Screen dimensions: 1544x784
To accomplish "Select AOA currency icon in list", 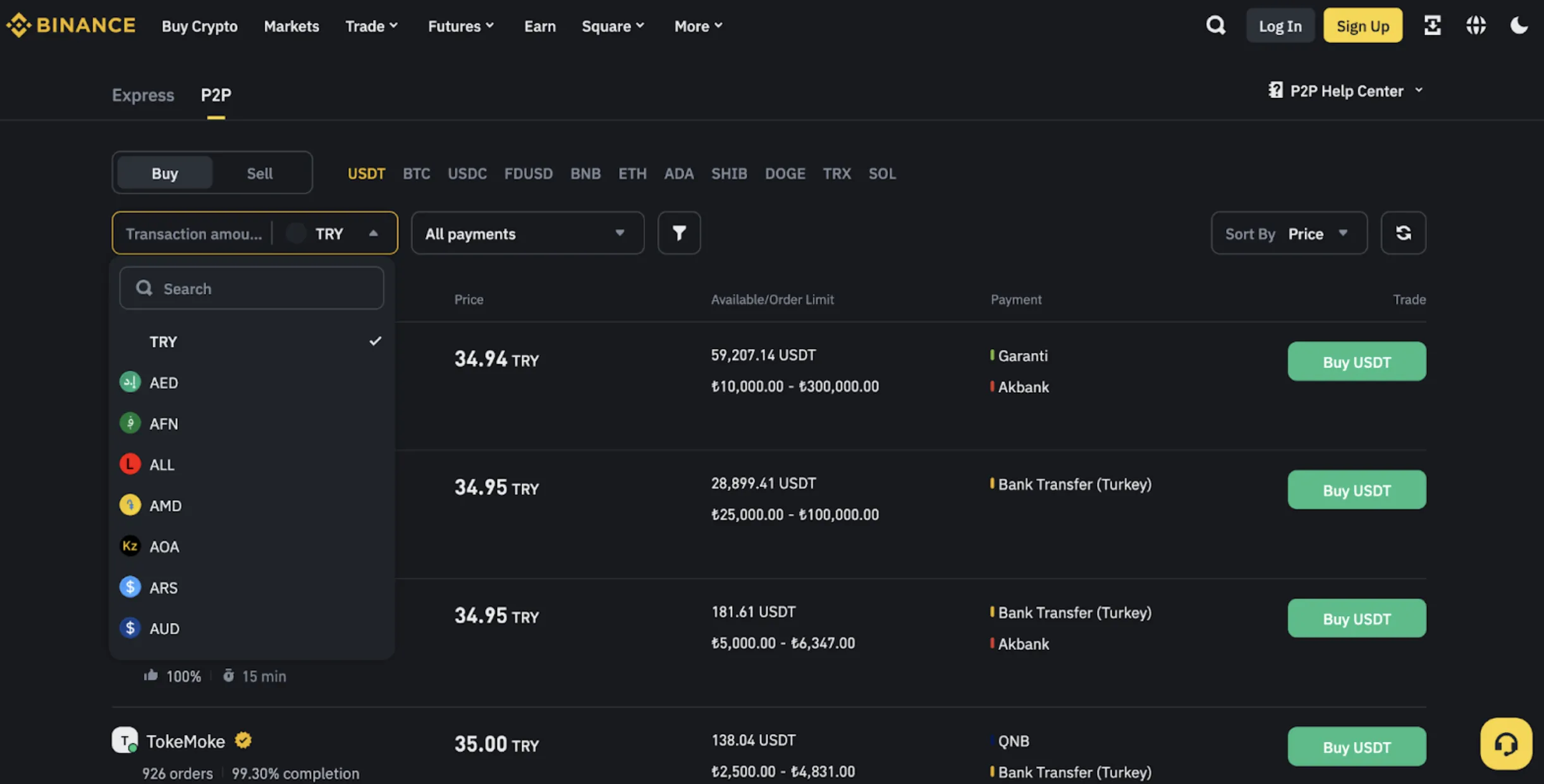I will (x=130, y=546).
